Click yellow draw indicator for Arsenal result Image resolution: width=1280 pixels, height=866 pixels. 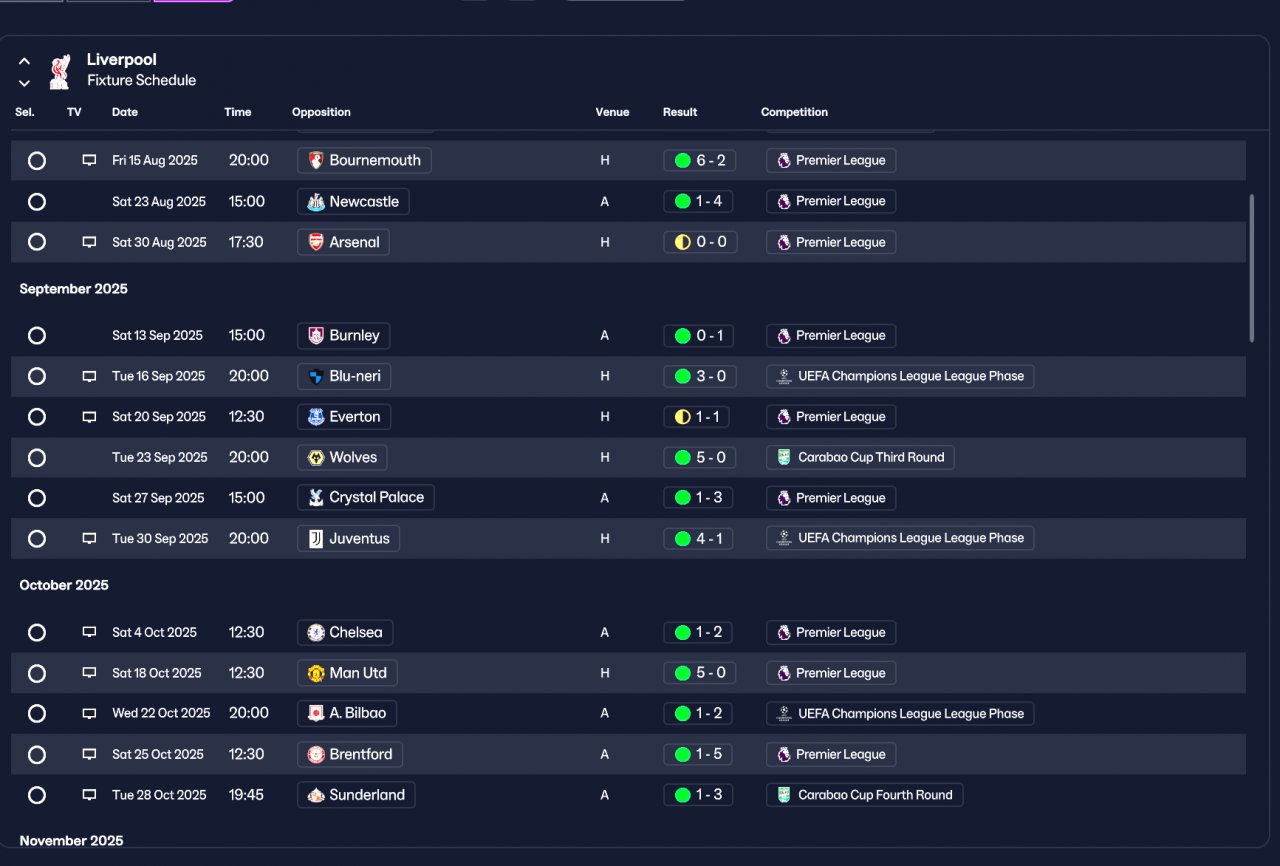[x=683, y=242]
